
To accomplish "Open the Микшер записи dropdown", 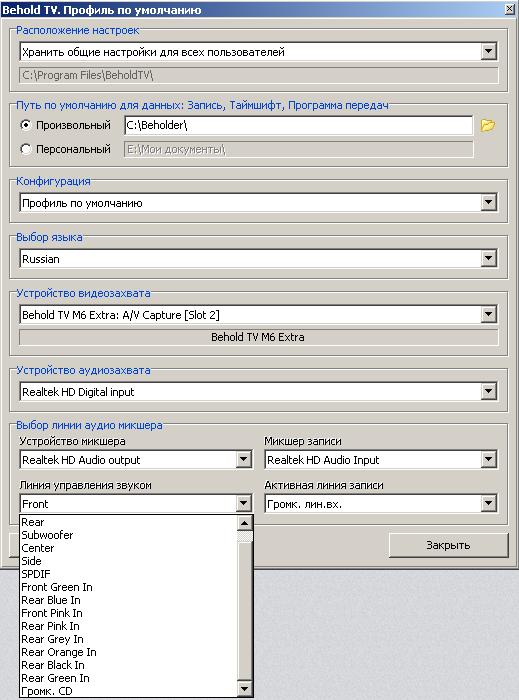I will pos(489,460).
